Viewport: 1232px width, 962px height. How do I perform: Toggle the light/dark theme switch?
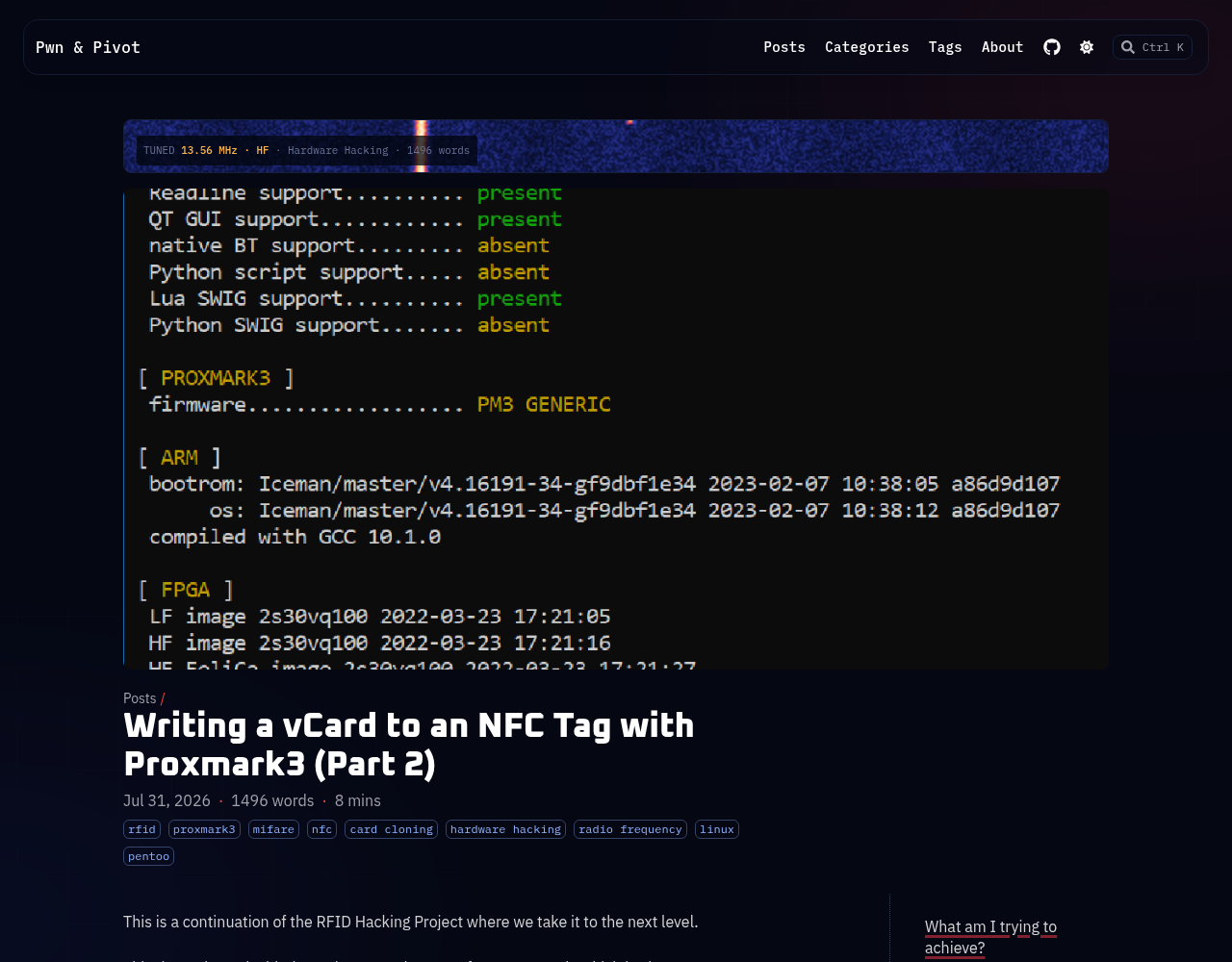[x=1087, y=47]
